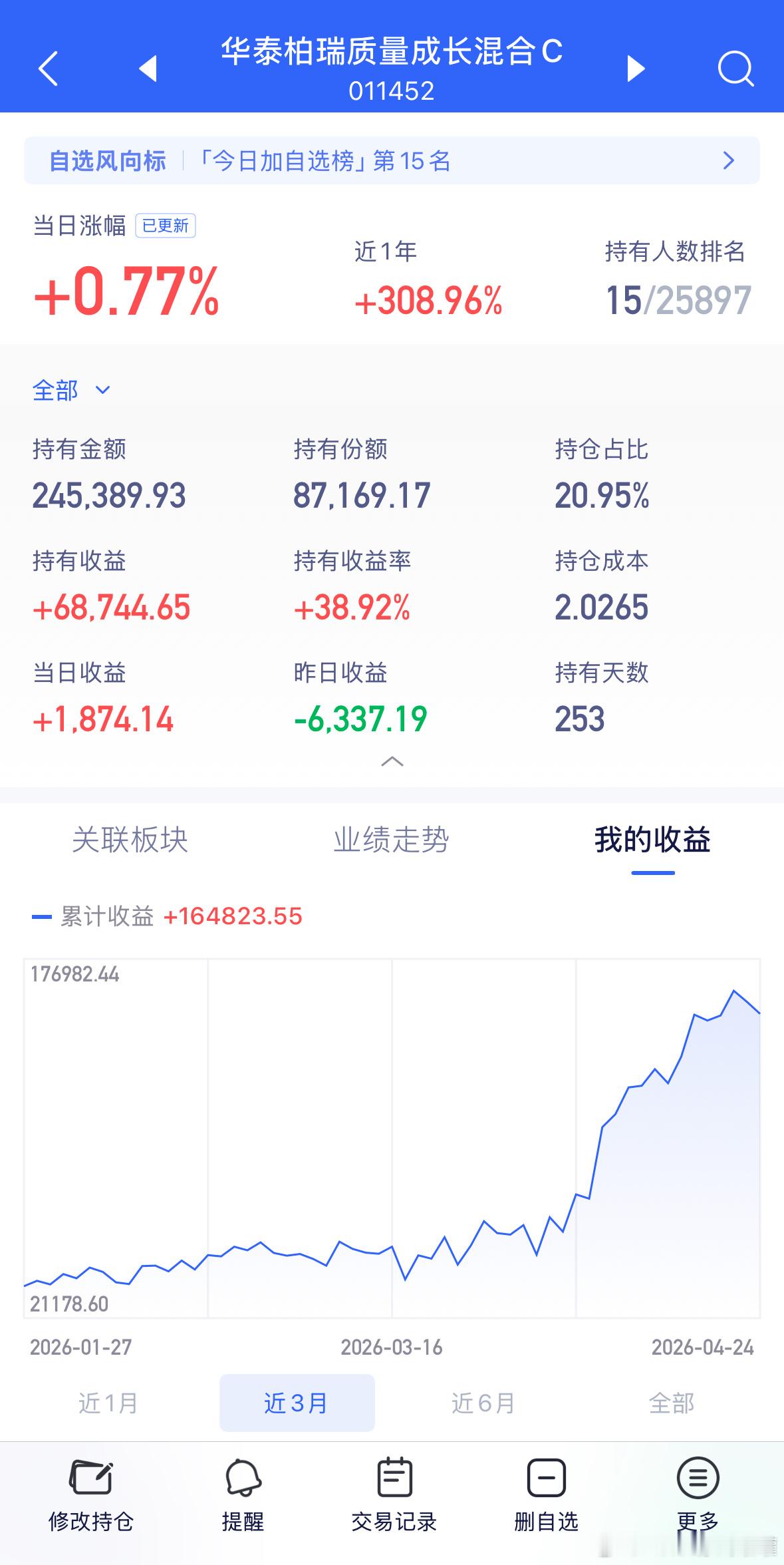Screen dimensions: 784x1565
Task: Tap 持有收益率 value +38.92%
Action: tap(352, 608)
